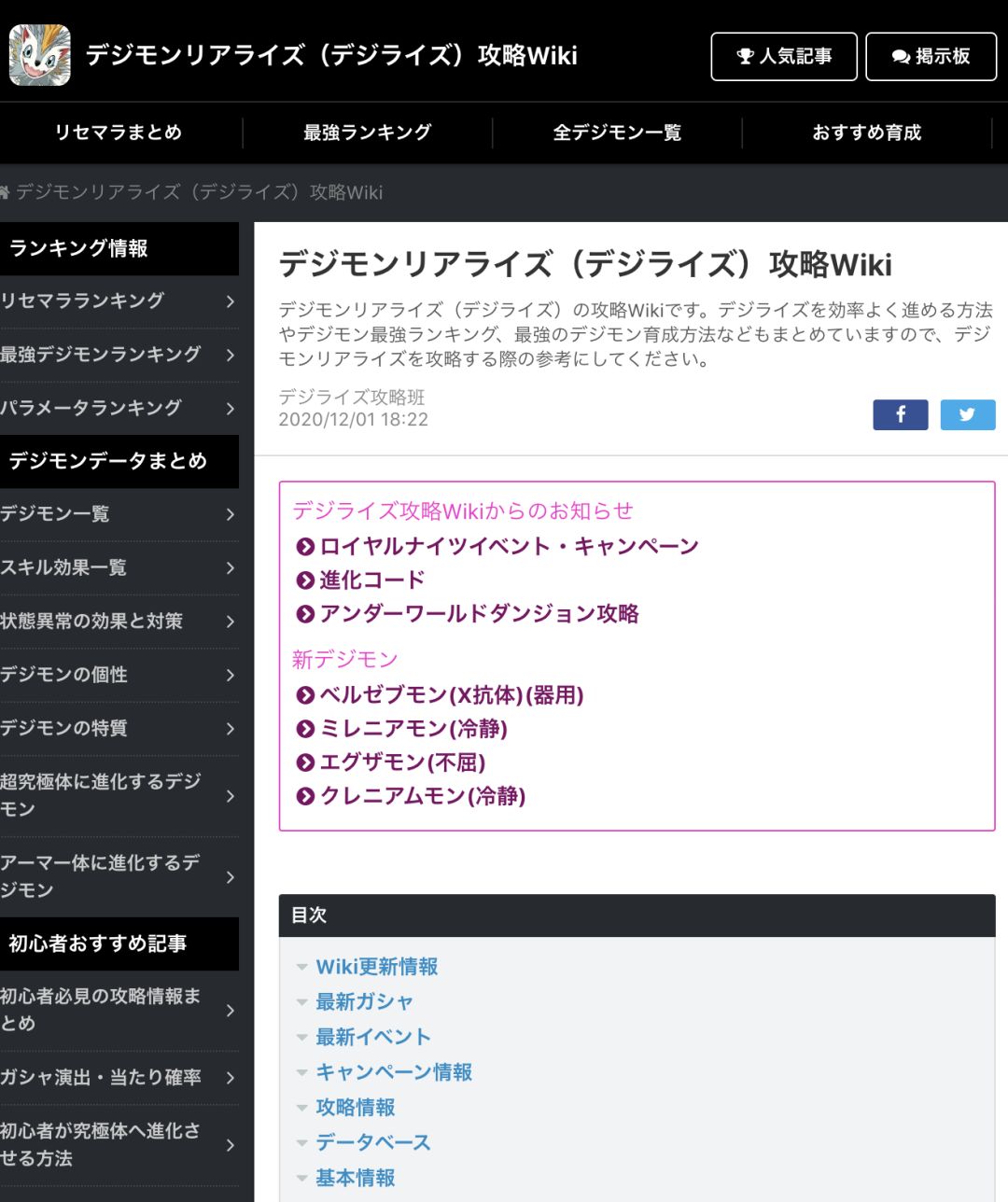
Task: Open the 最強ランキング nav tab
Action: (x=368, y=133)
